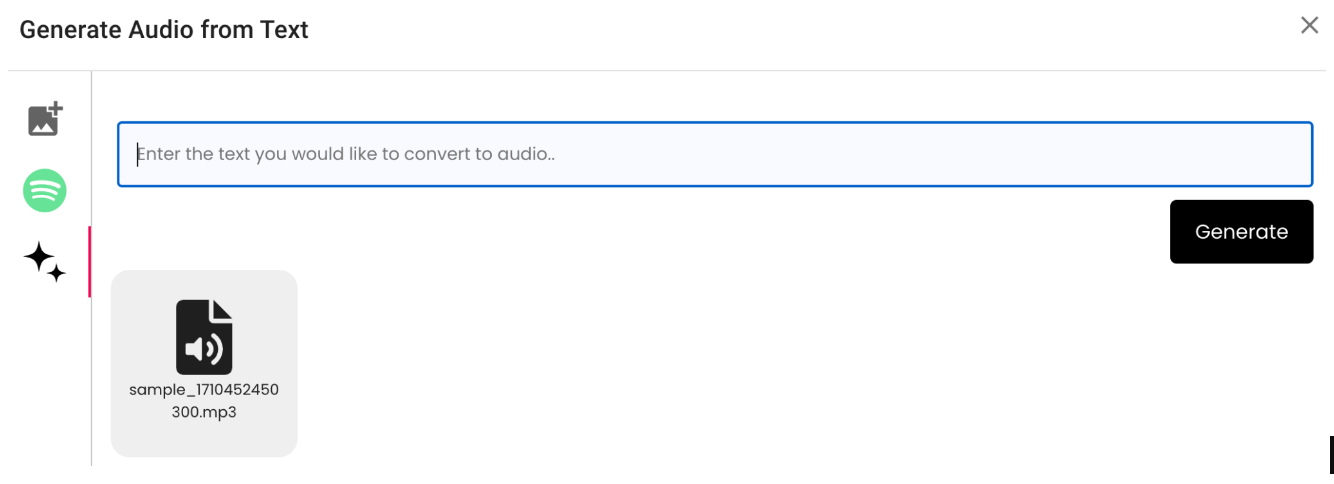Click the Generate Audio from Text heading
The image size is (1334, 484).
pos(164,30)
